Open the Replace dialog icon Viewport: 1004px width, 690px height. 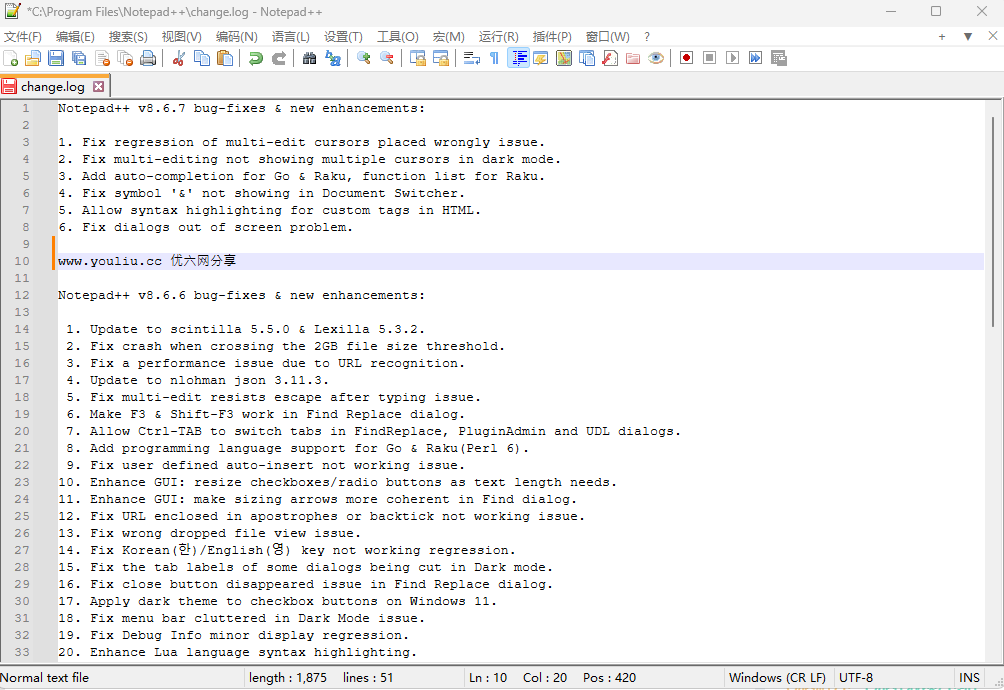tap(333, 58)
